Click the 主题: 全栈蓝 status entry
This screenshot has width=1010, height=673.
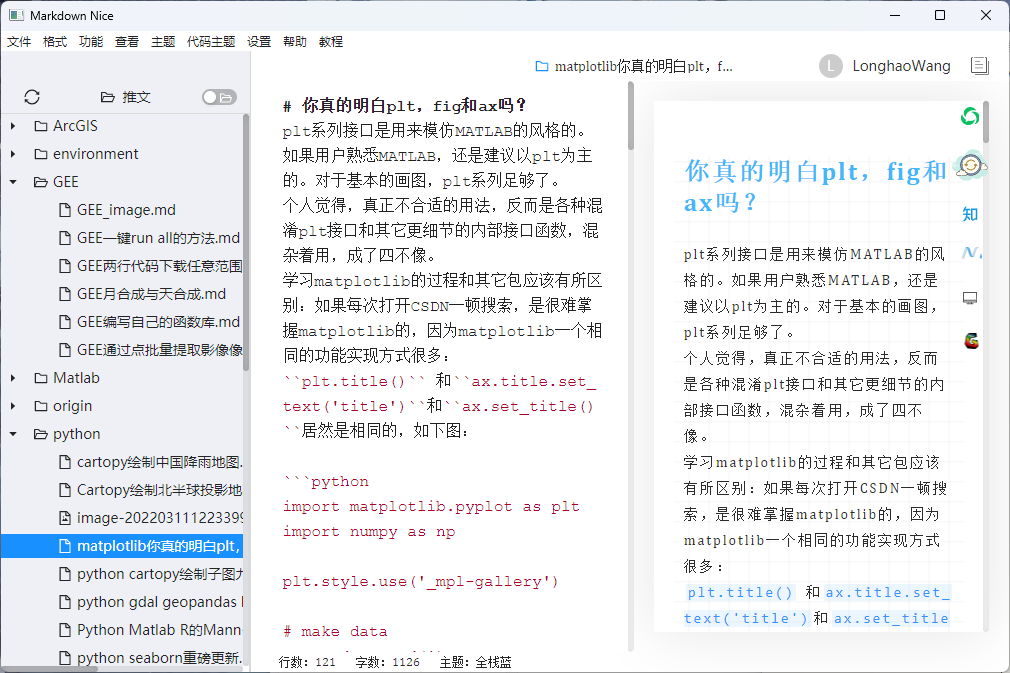475,662
